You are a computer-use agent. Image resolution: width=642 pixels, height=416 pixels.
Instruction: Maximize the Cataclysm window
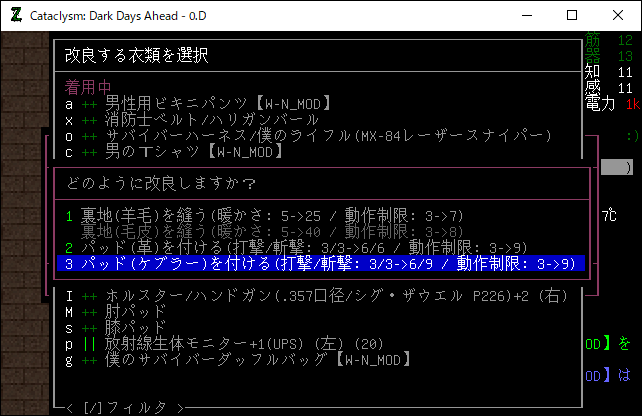tap(571, 15)
